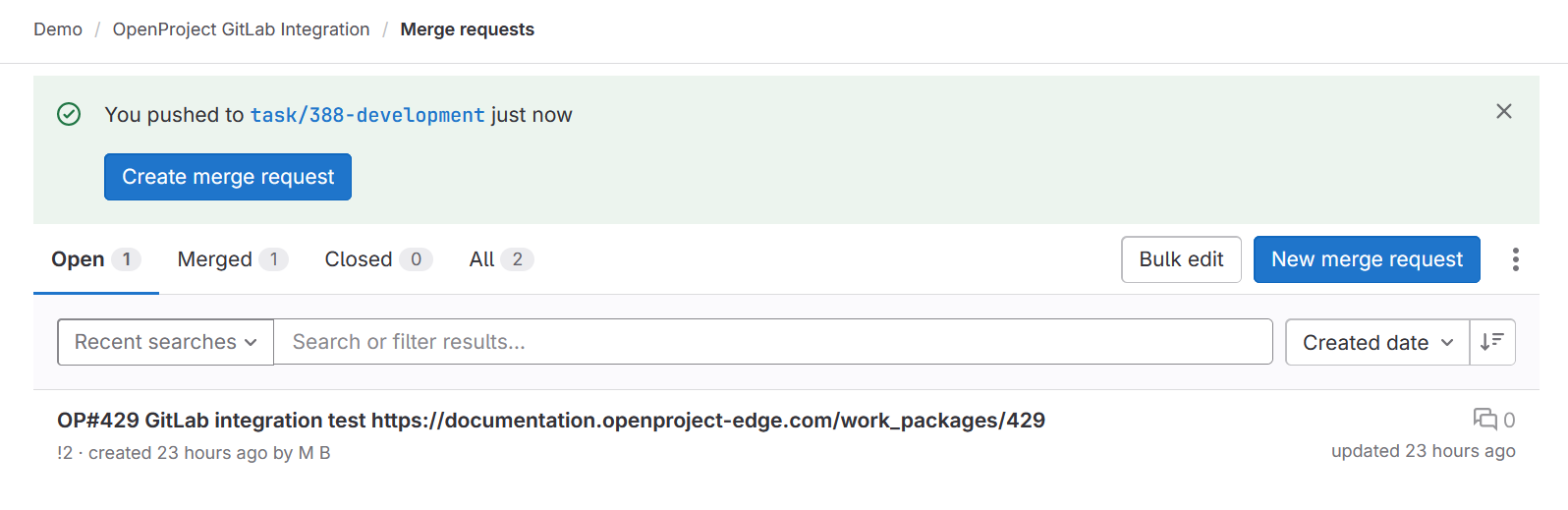Image resolution: width=1568 pixels, height=510 pixels.
Task: Click the Create merge request button
Action: pyautogui.click(x=228, y=177)
